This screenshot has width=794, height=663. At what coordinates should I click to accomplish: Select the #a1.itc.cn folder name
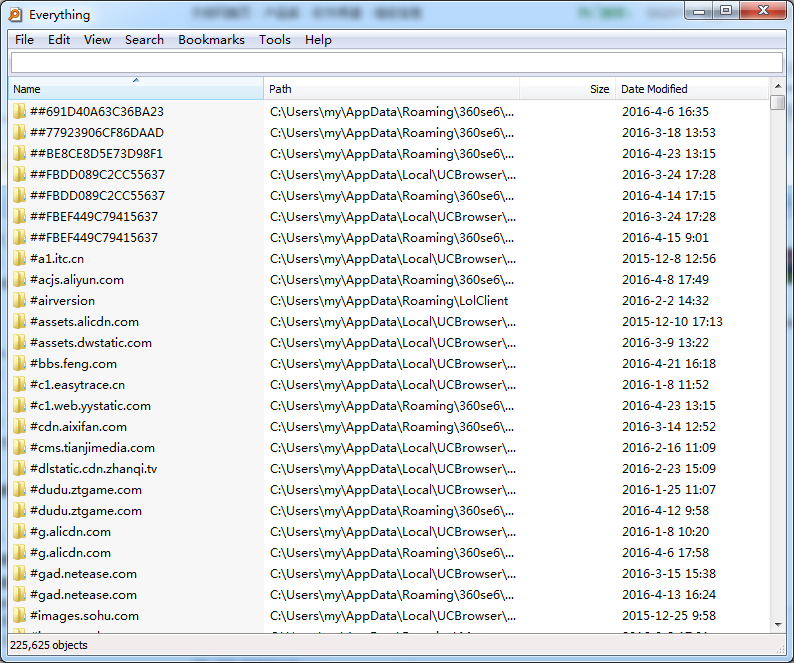tap(57, 259)
